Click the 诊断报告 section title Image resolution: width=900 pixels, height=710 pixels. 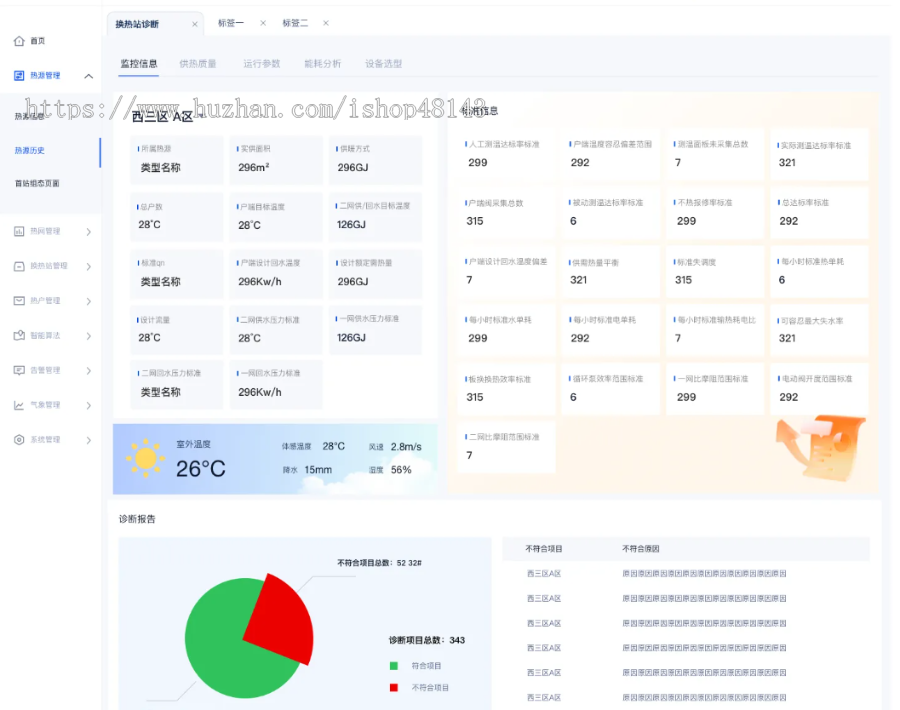click(x=137, y=519)
